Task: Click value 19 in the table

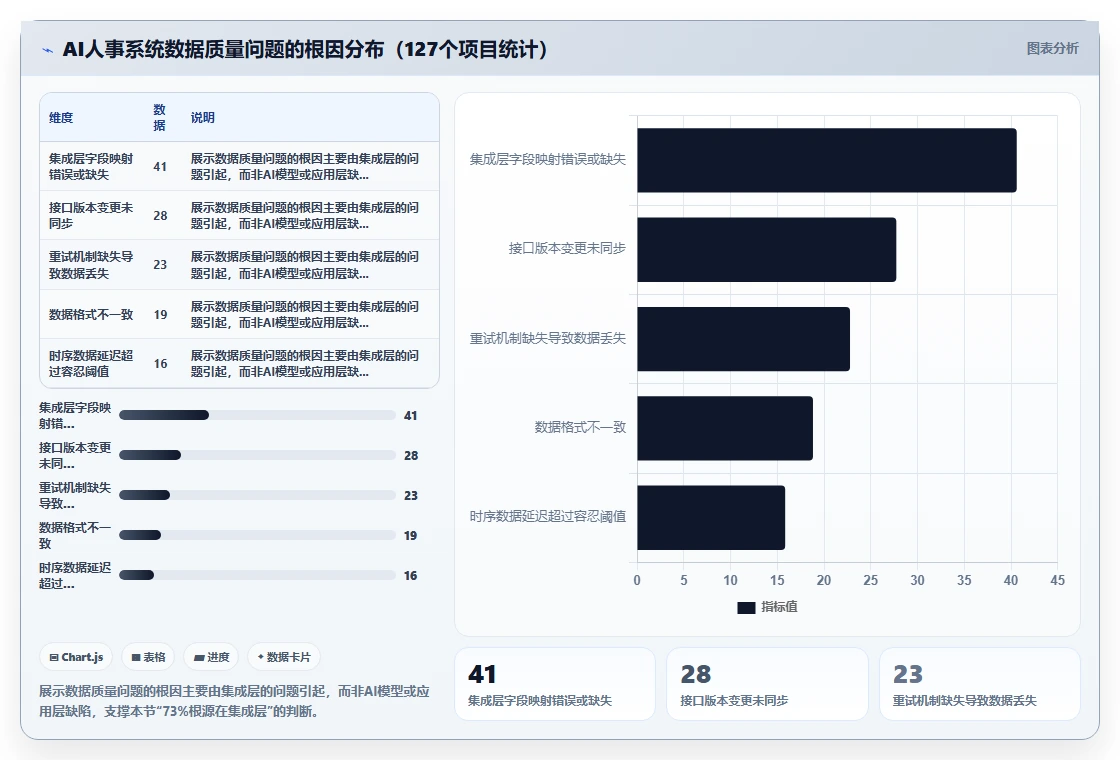Action: 160,315
